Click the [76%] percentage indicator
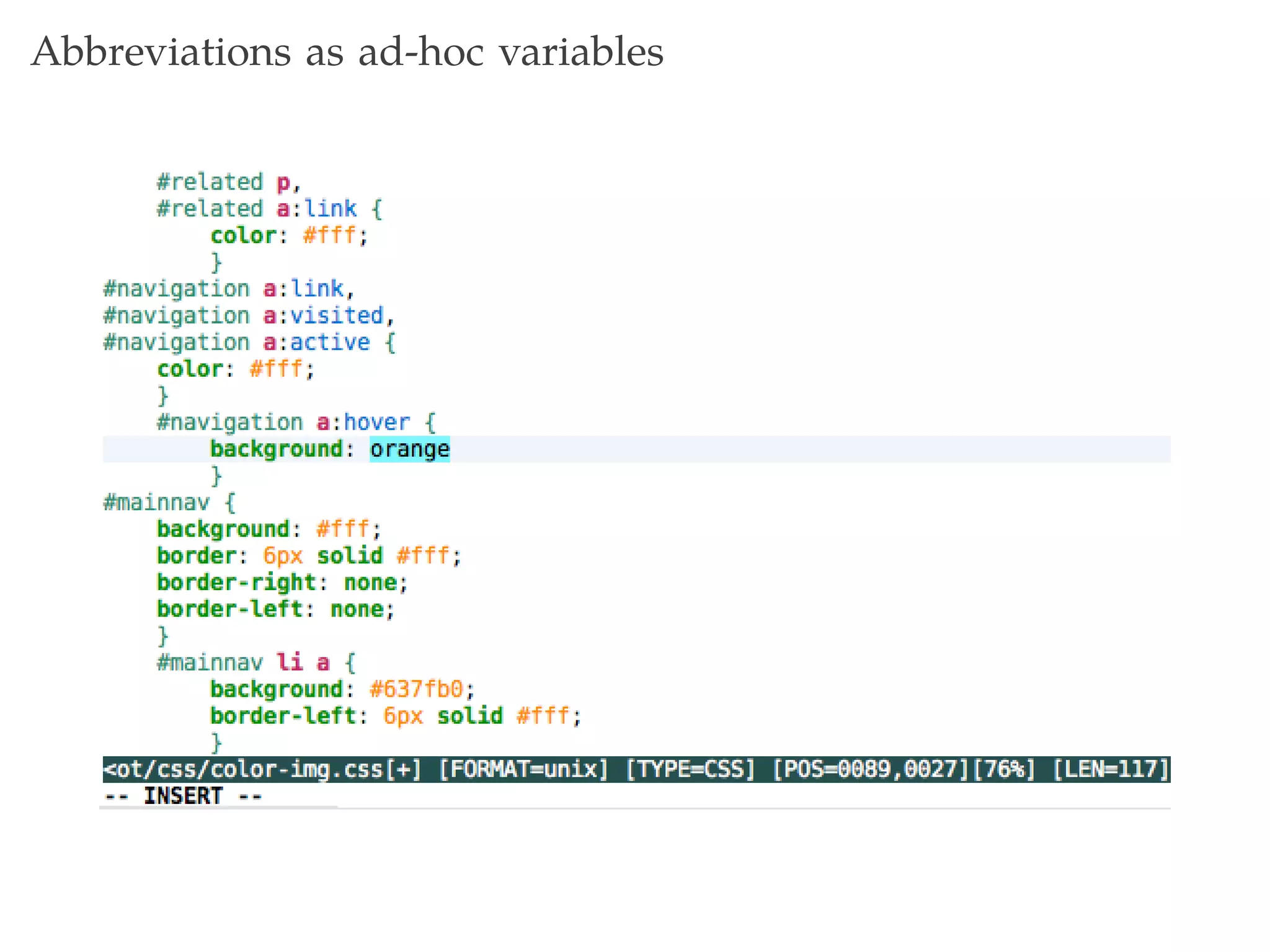 click(x=1005, y=769)
